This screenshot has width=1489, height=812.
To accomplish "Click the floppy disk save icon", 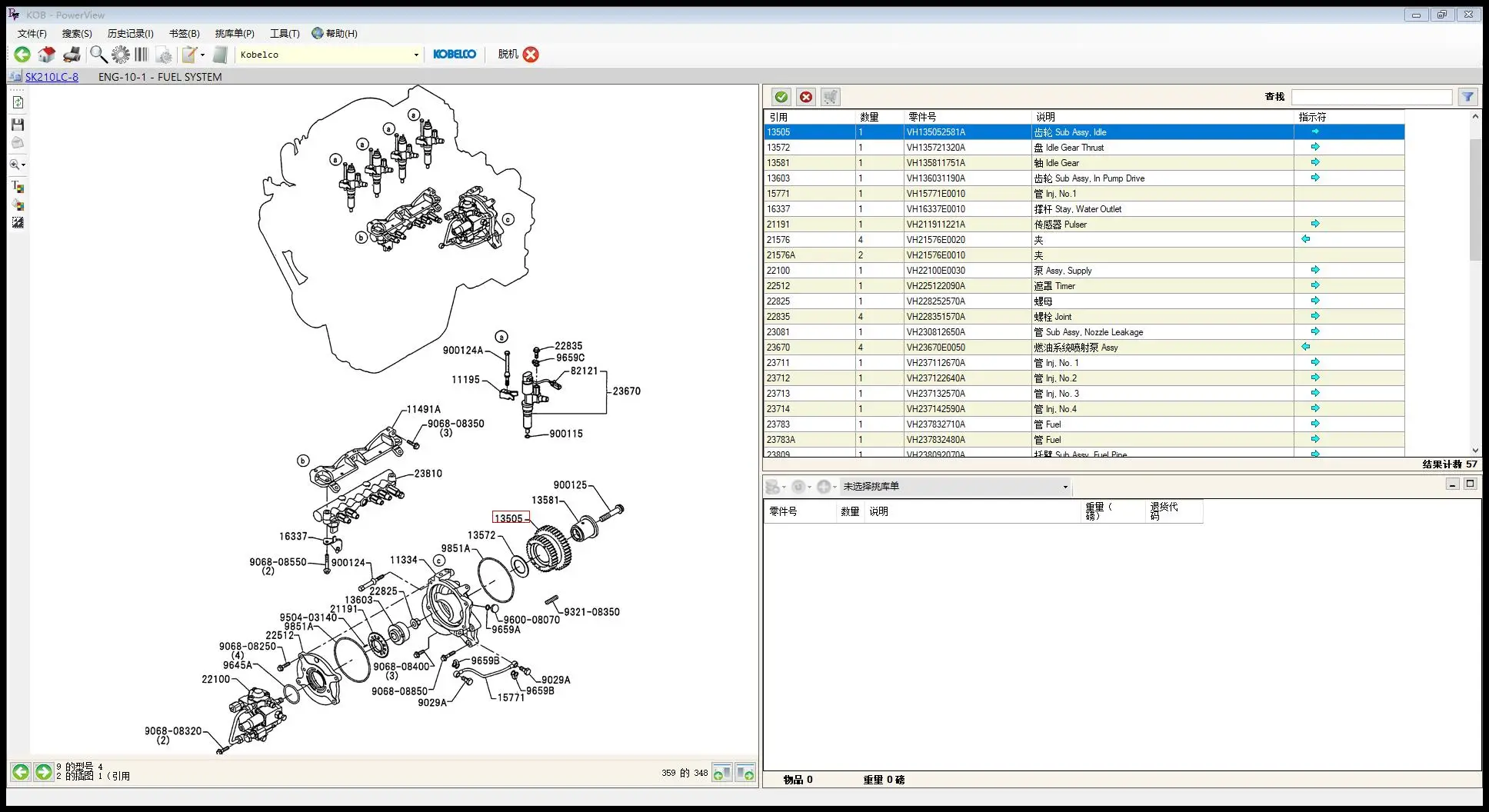I will click(18, 125).
